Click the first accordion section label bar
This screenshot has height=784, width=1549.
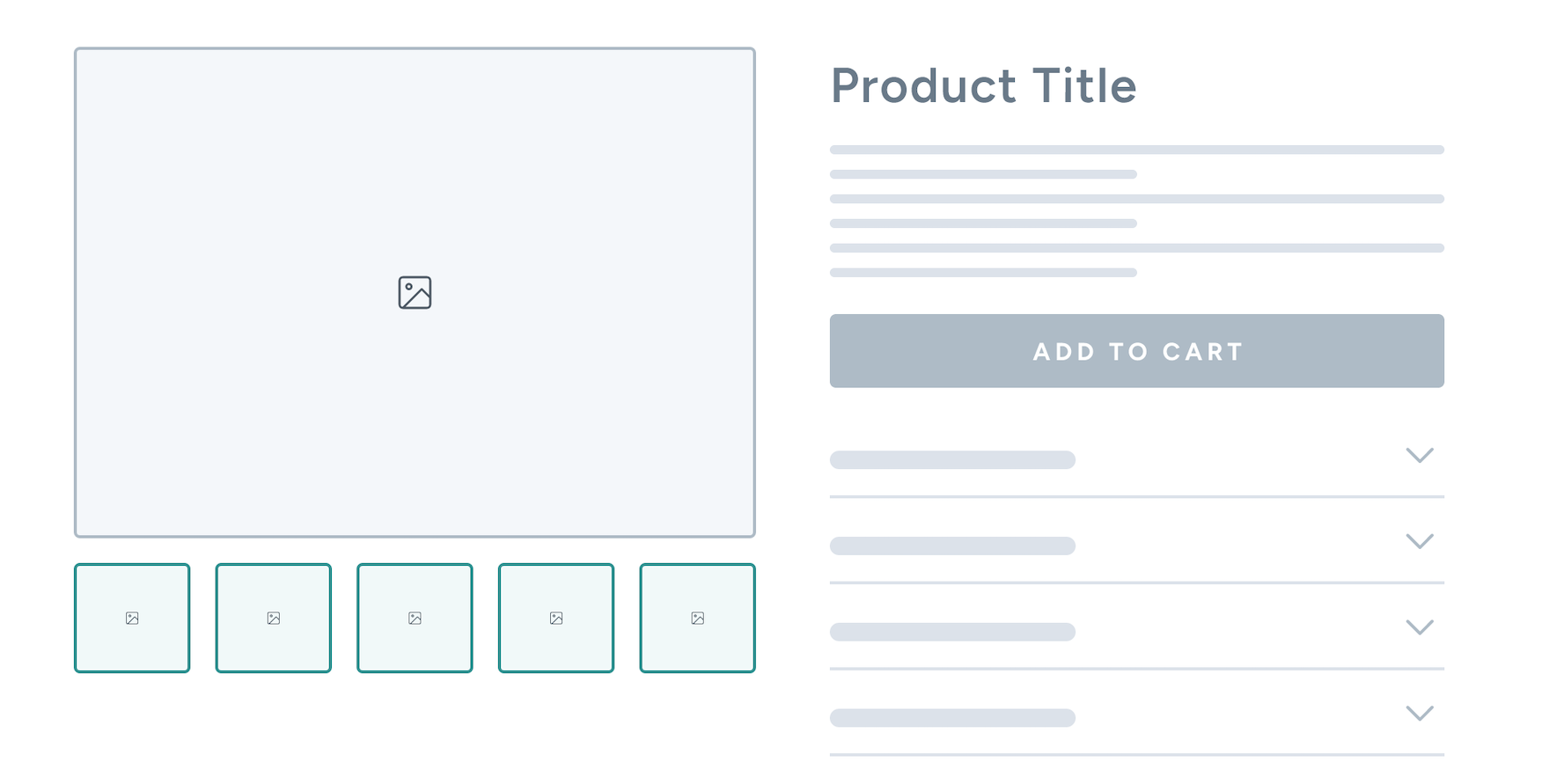952,459
